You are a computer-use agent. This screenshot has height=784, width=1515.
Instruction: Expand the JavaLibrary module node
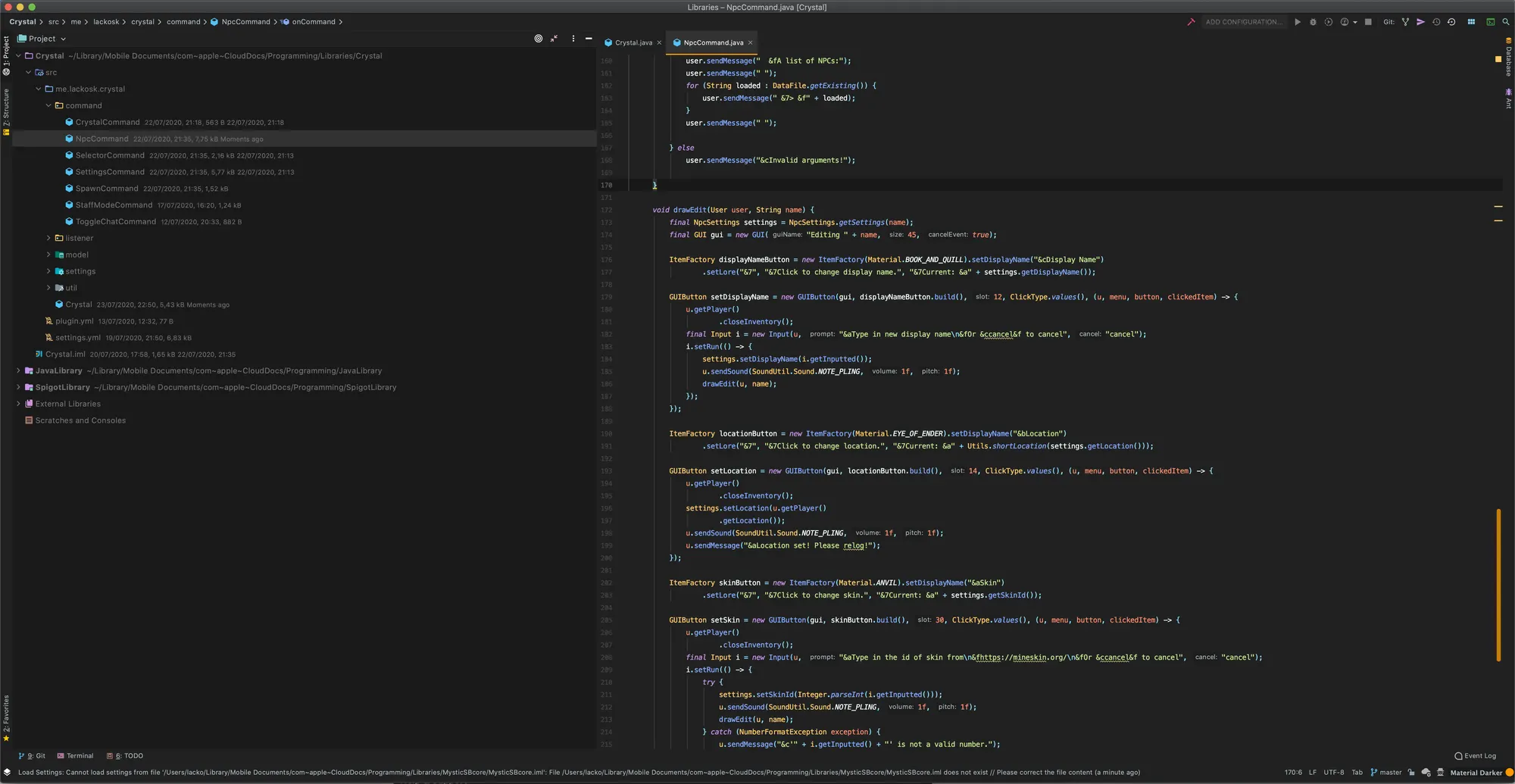(x=19, y=370)
